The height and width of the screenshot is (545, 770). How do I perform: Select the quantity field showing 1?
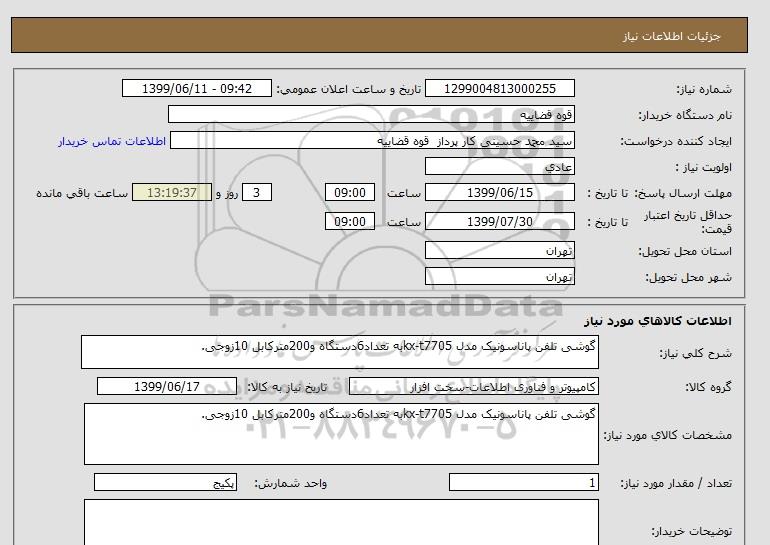(x=523, y=483)
